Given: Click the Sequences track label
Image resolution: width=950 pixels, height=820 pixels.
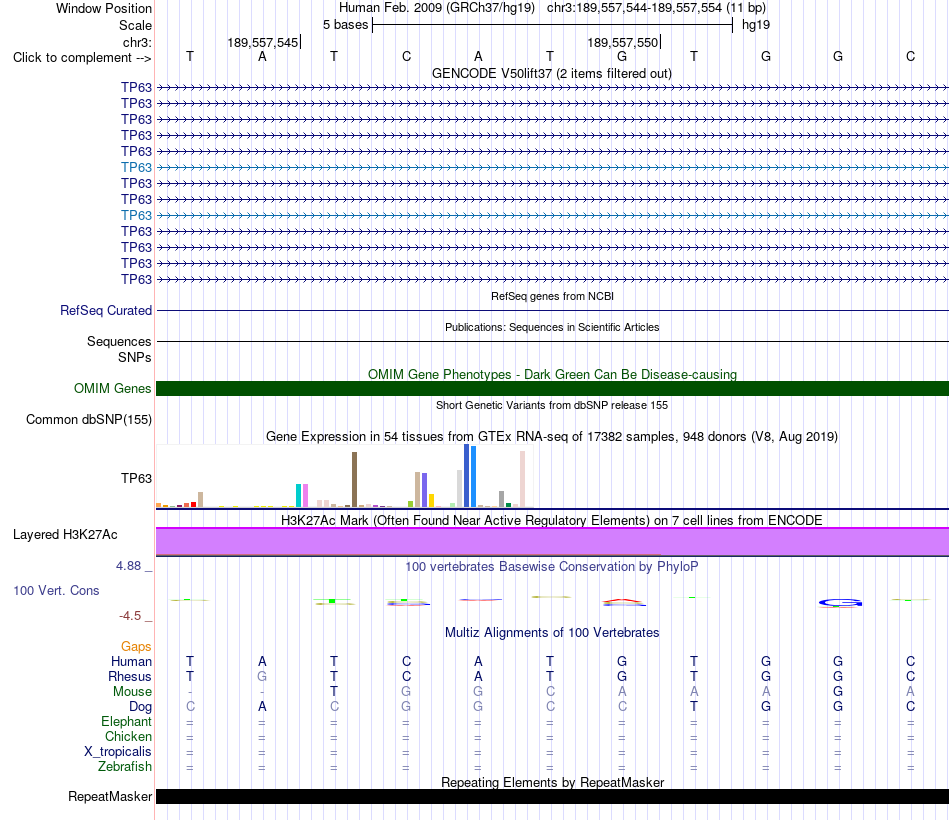Looking at the screenshot, I should point(119,341).
